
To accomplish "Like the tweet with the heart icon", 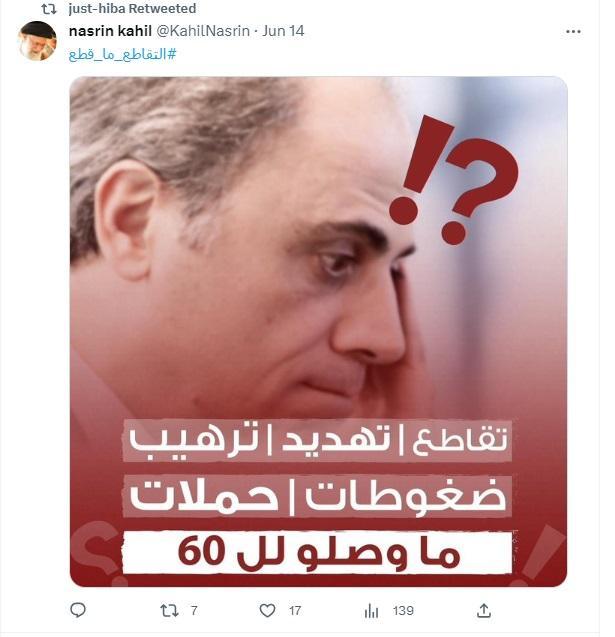I will (267, 611).
